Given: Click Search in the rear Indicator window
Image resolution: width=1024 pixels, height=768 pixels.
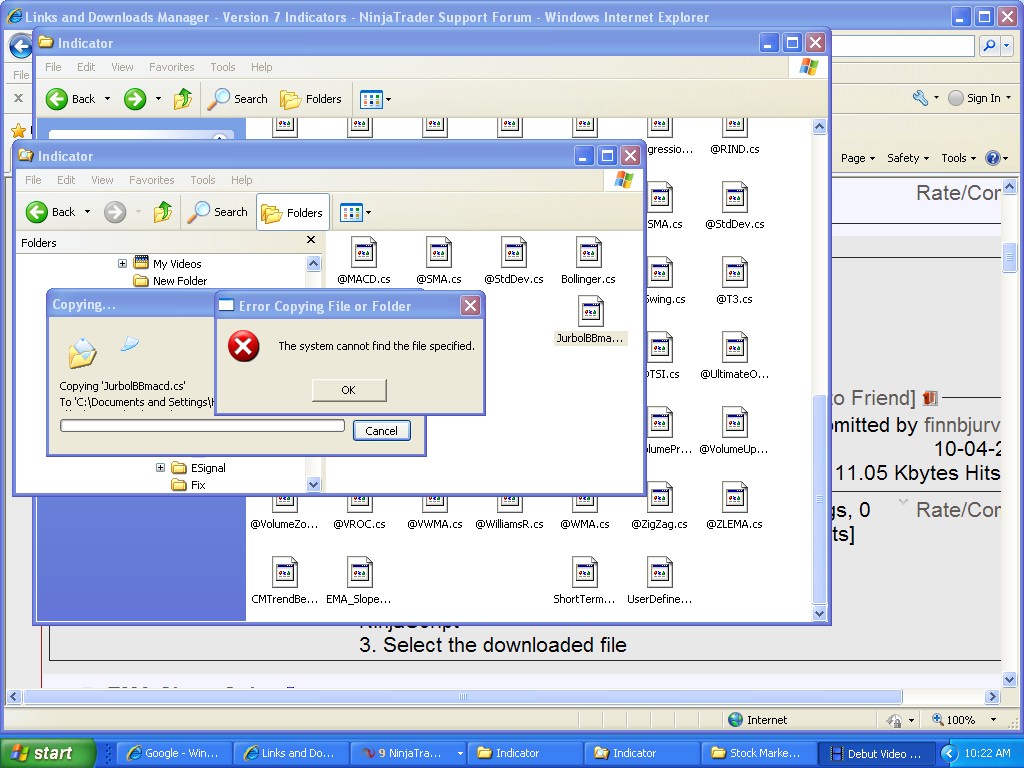Looking at the screenshot, I should pyautogui.click(x=238, y=99).
